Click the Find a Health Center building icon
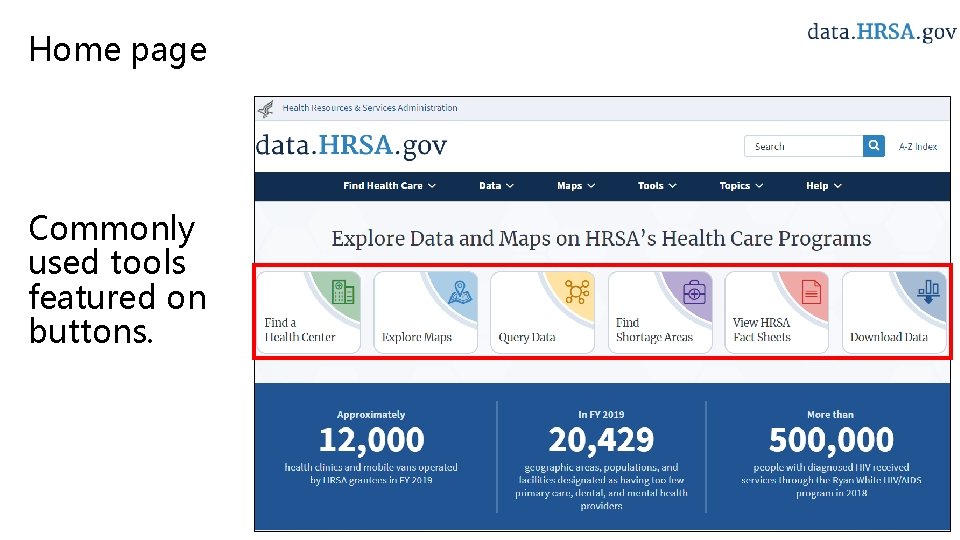The height and width of the screenshot is (540, 960). pyautogui.click(x=343, y=292)
